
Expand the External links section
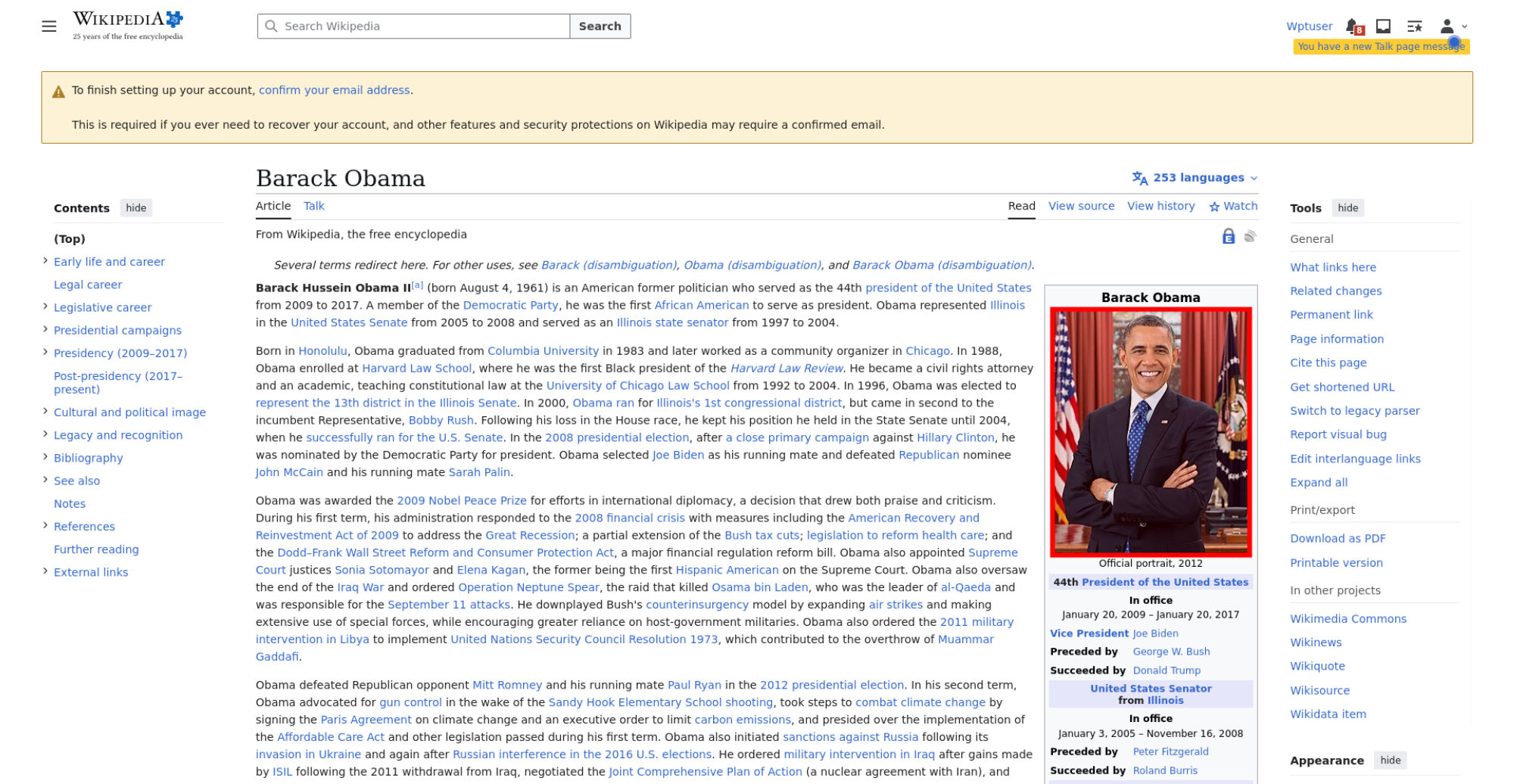coord(45,571)
